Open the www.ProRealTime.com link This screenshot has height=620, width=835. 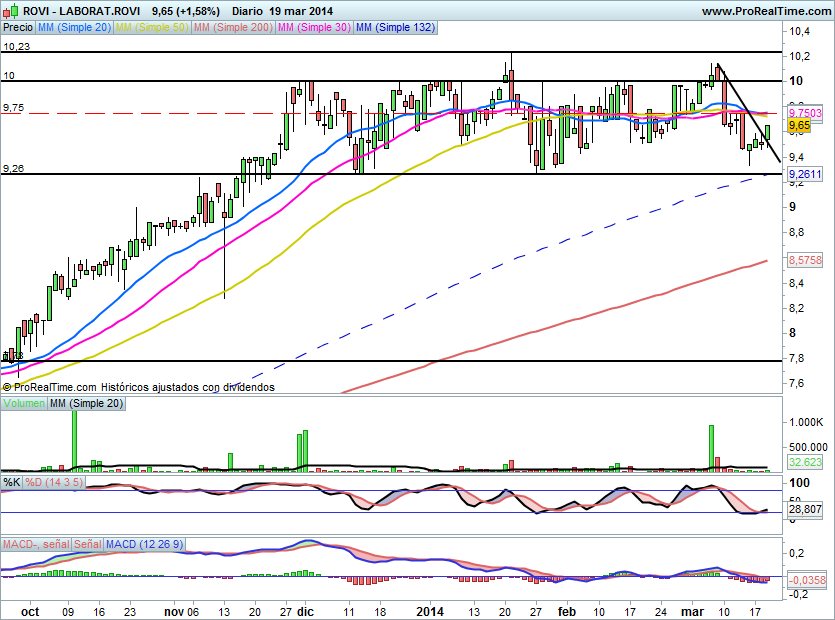coord(765,11)
